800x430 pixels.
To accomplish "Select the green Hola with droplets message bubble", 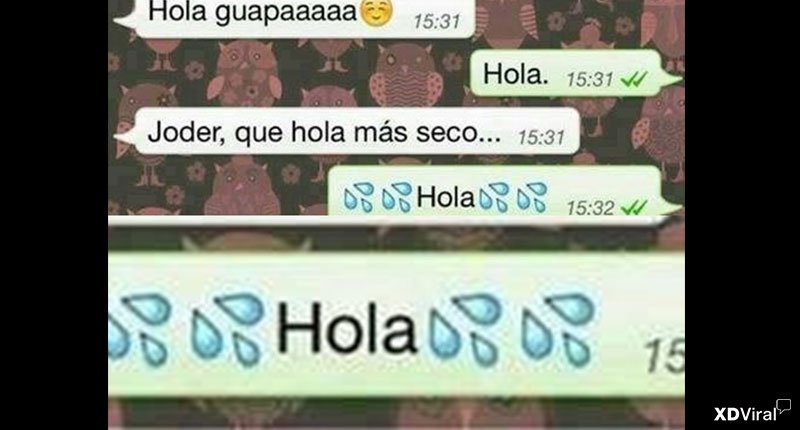I will click(504, 191).
